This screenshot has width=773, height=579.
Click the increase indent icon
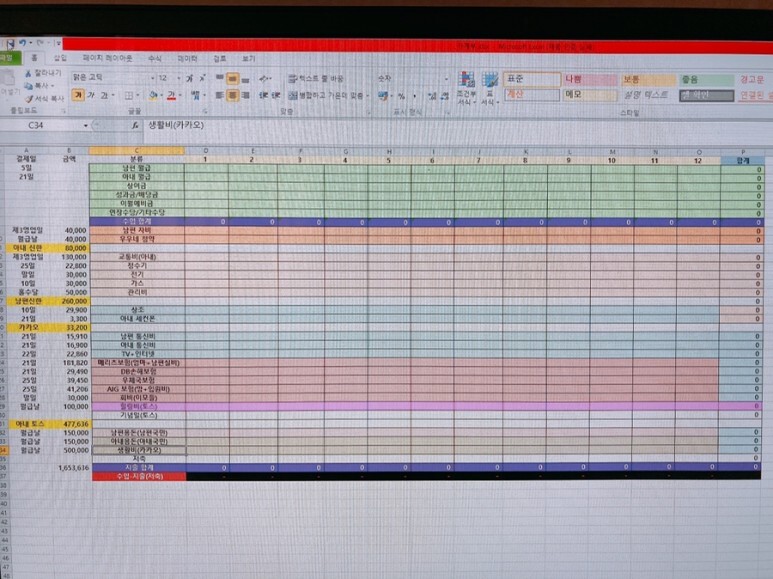(276, 95)
